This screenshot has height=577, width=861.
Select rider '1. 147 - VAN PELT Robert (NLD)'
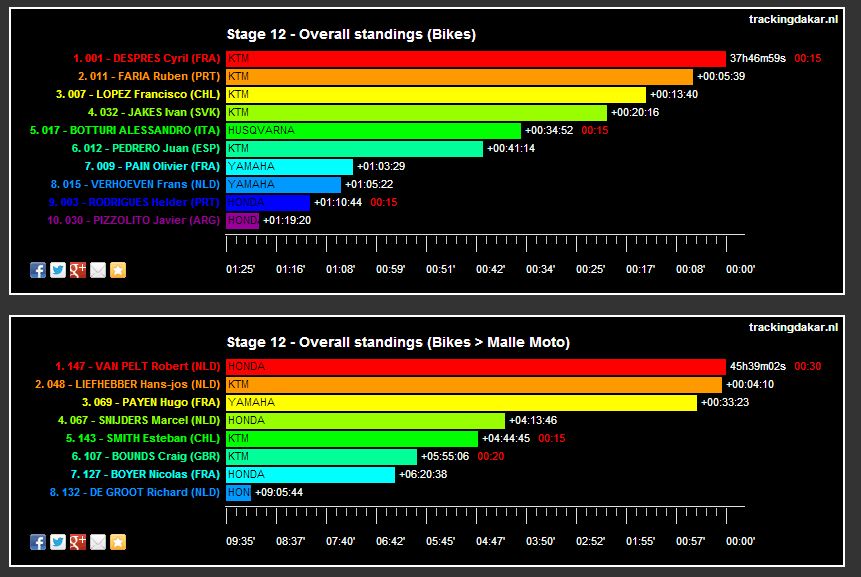137,366
